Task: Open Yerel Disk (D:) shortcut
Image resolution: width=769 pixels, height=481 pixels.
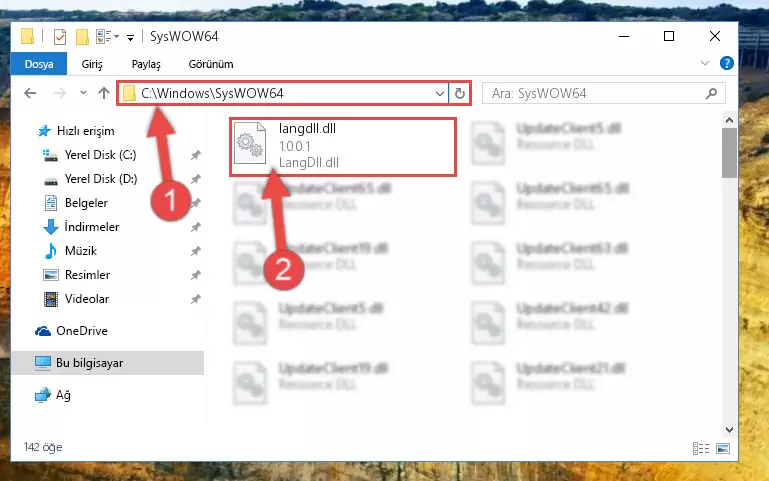Action: [x=101, y=179]
